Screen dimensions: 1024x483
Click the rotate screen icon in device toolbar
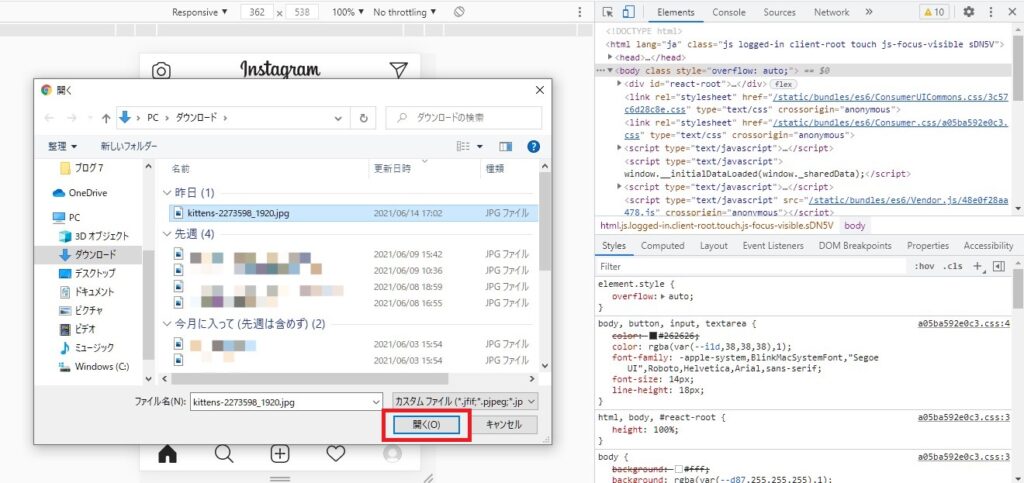pos(459,12)
